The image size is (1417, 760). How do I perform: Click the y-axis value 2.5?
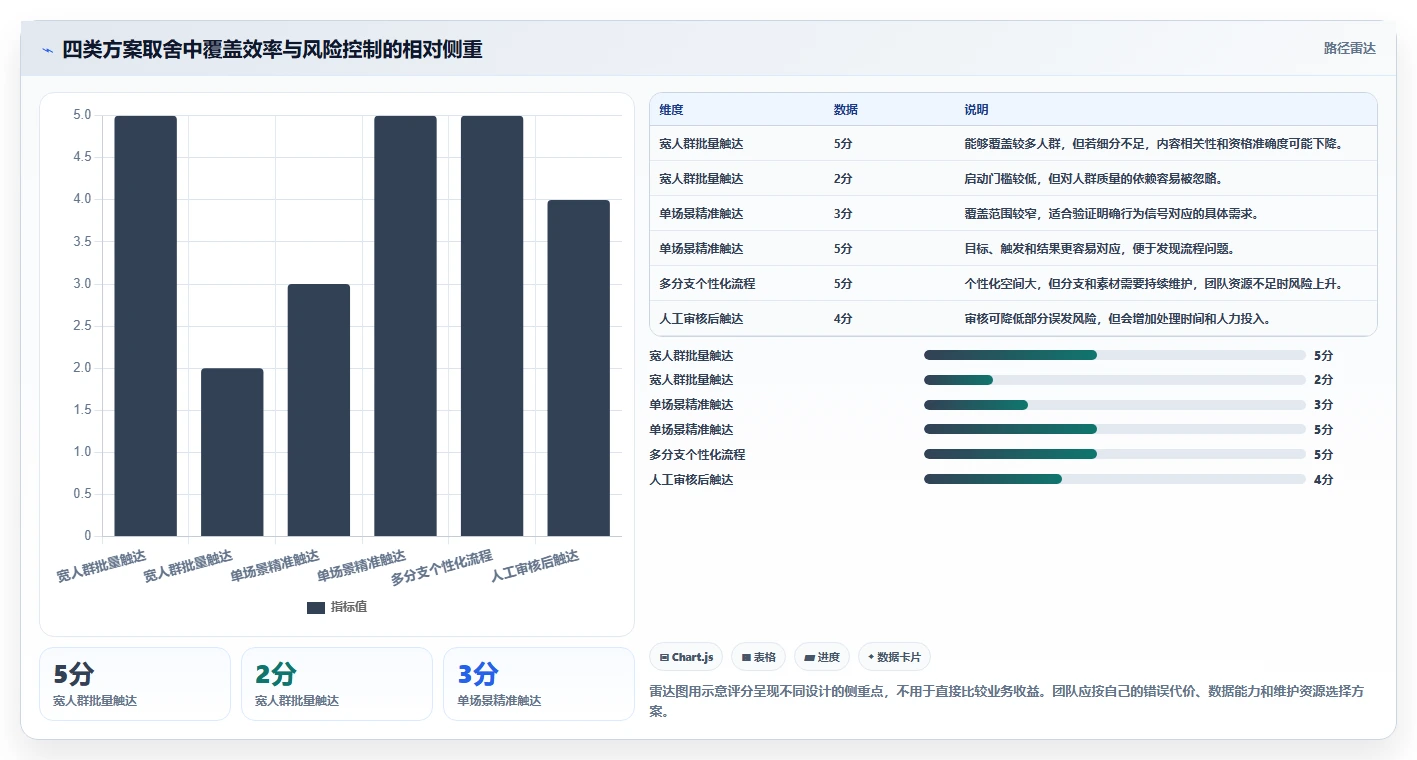82,326
